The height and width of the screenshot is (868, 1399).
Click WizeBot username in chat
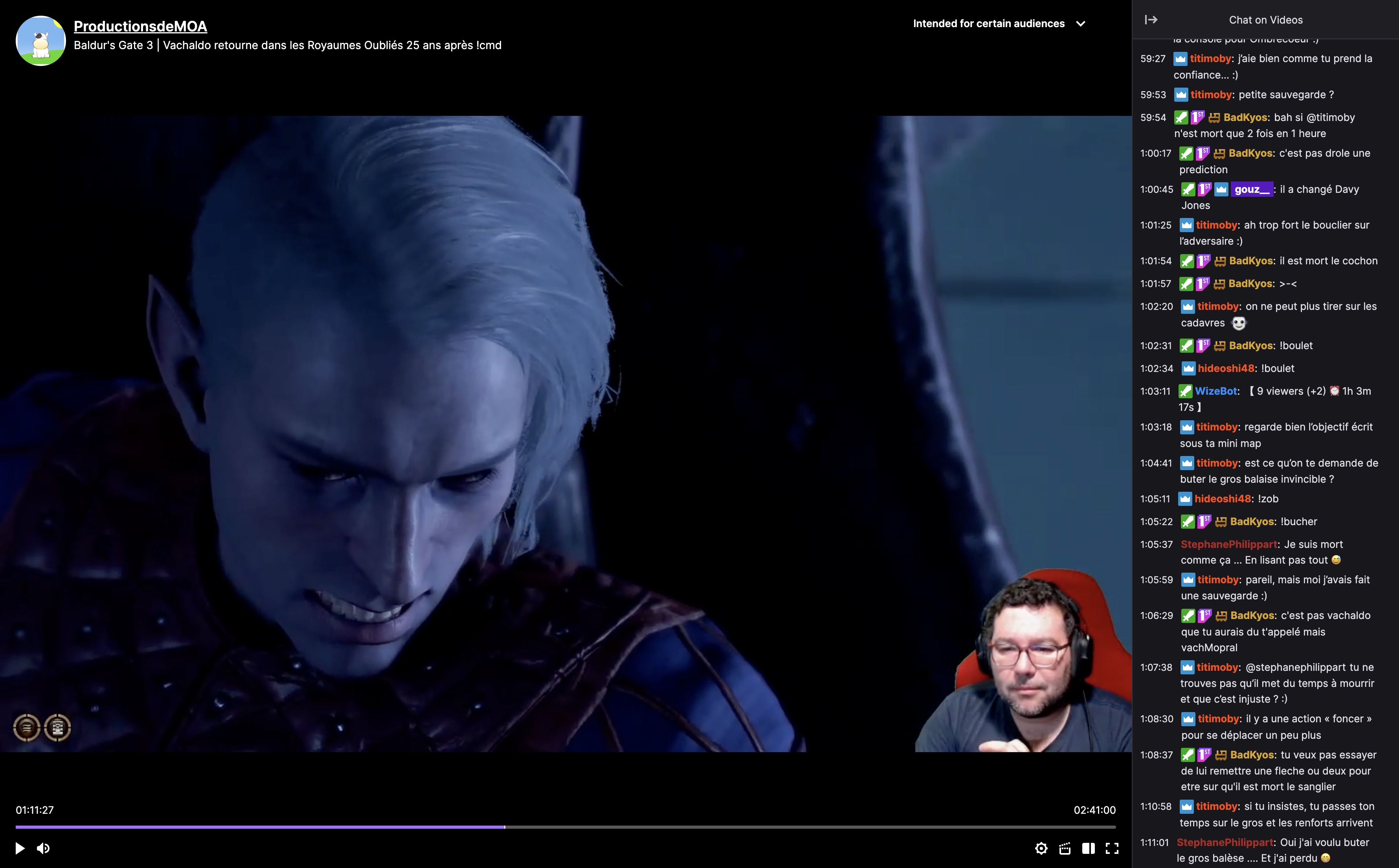[x=1215, y=391]
